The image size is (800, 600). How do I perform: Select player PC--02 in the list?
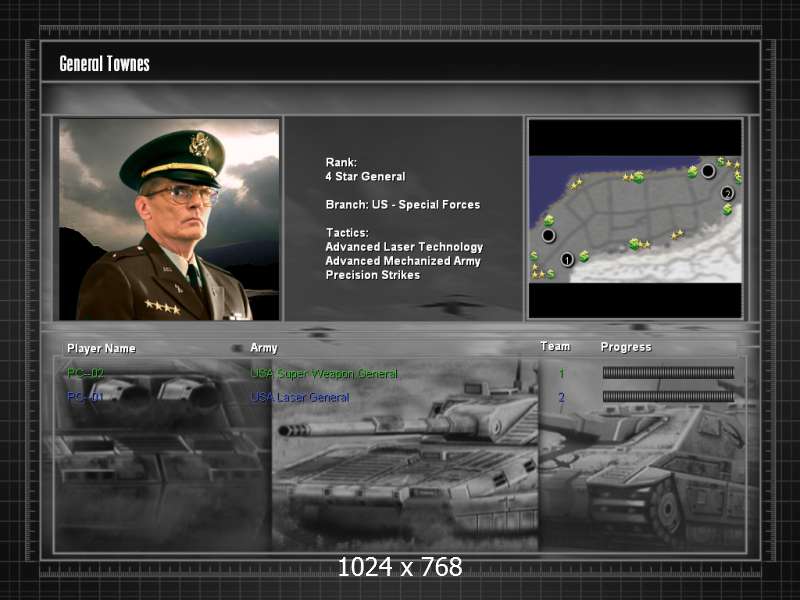[86, 373]
